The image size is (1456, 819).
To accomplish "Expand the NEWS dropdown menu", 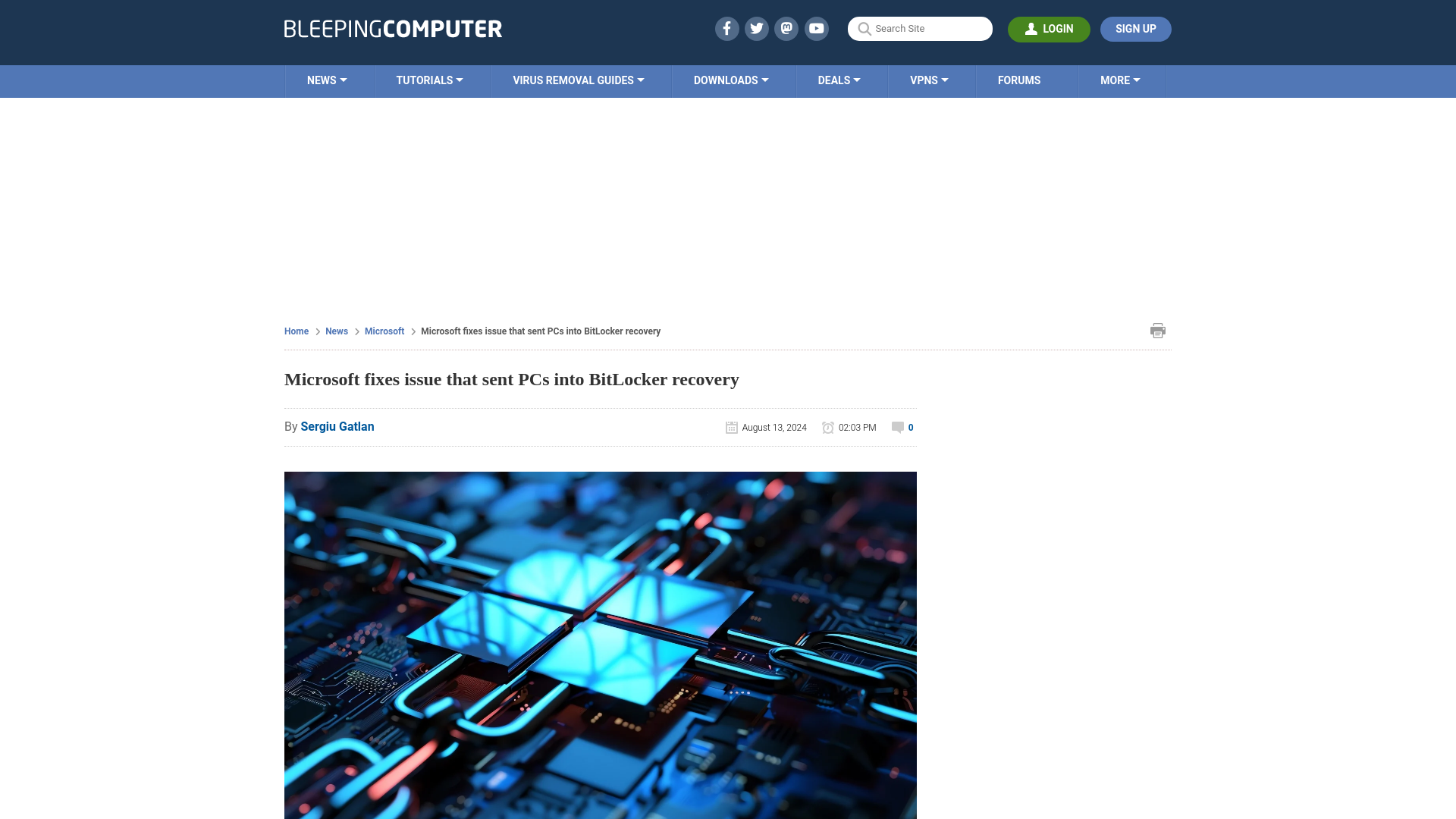I will coord(327,81).
